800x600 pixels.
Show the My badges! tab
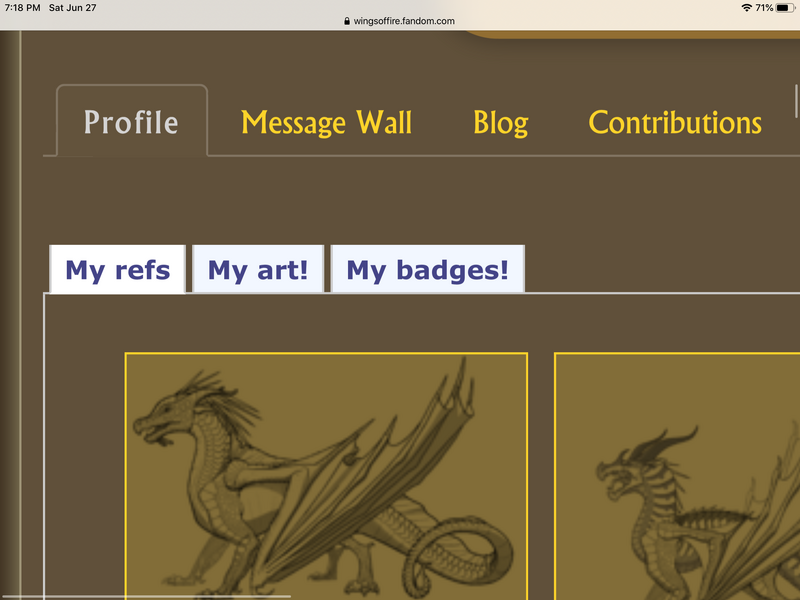(x=428, y=269)
